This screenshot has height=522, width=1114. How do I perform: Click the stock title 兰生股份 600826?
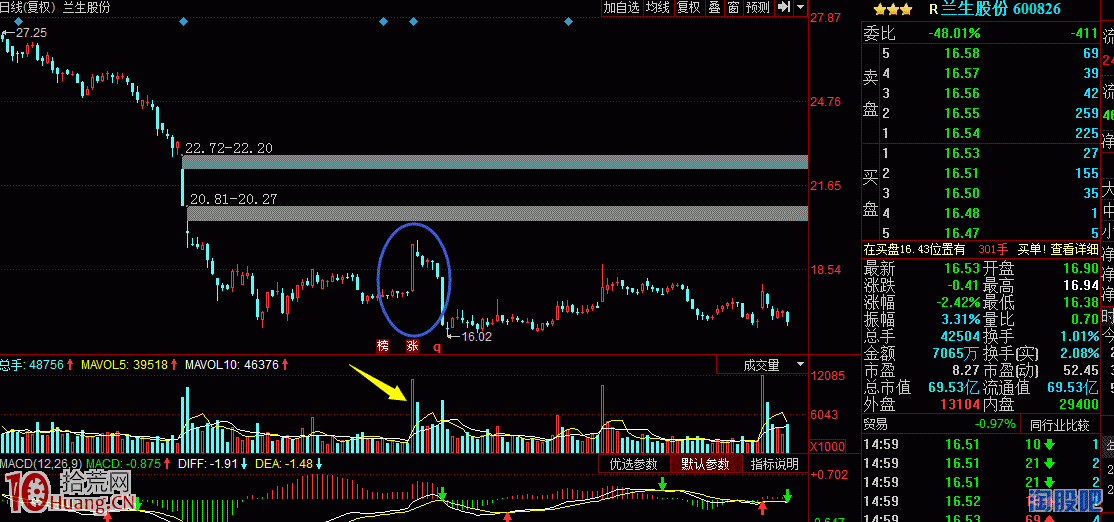pos(1001,9)
